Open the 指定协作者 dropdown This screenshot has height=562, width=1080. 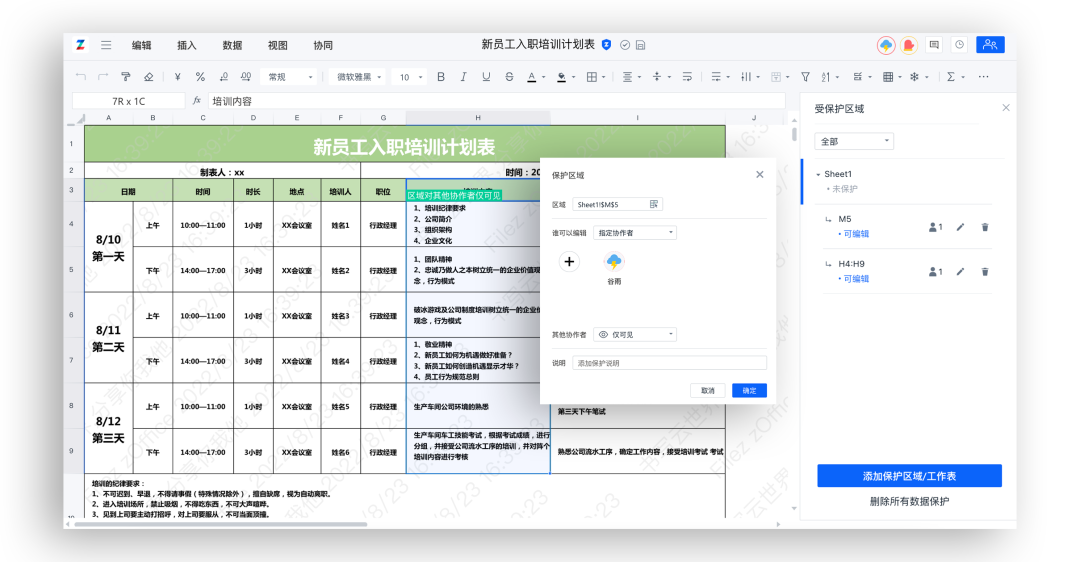[x=635, y=233]
